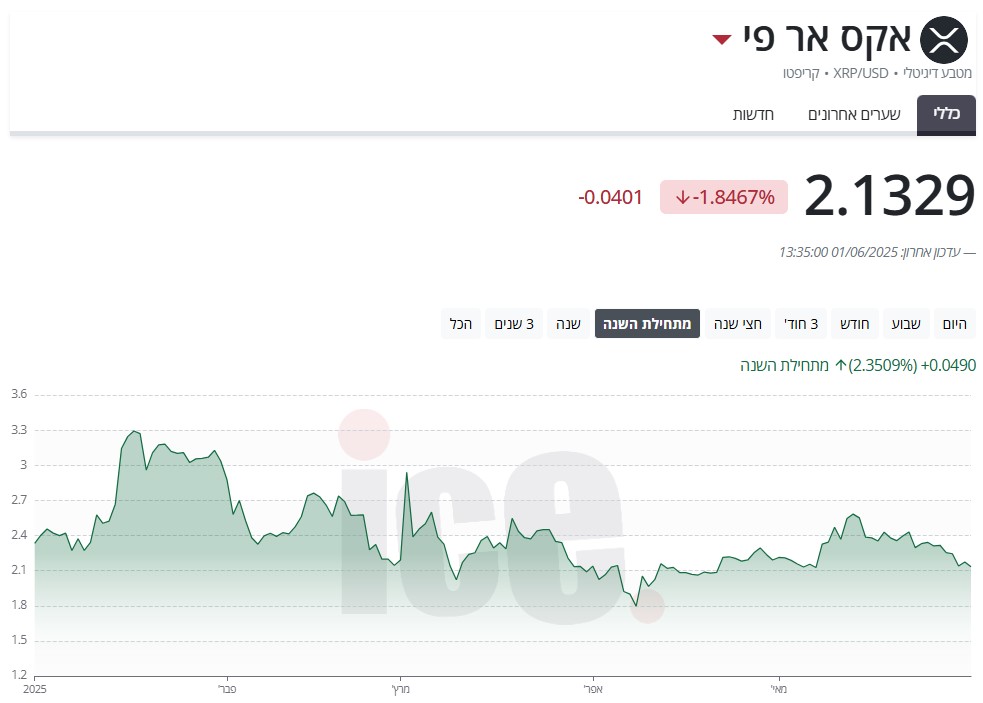Switch chart to the שנה range
Viewport: 983px width, 703px height.
569,324
